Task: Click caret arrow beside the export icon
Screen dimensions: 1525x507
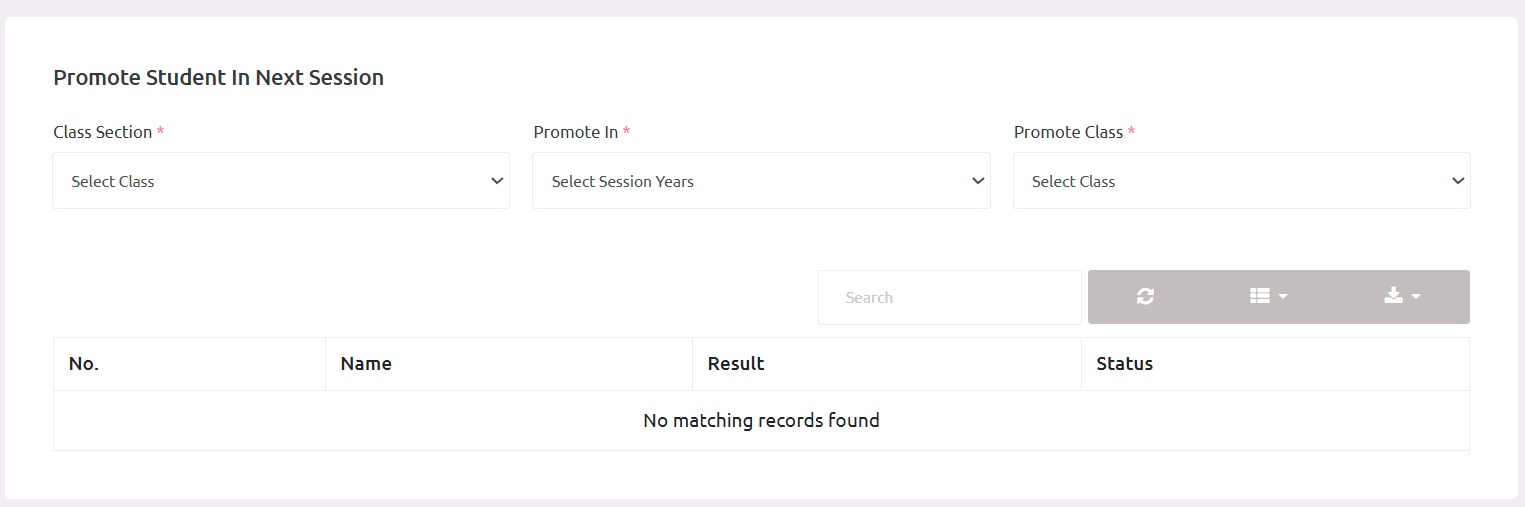Action: (x=1416, y=297)
